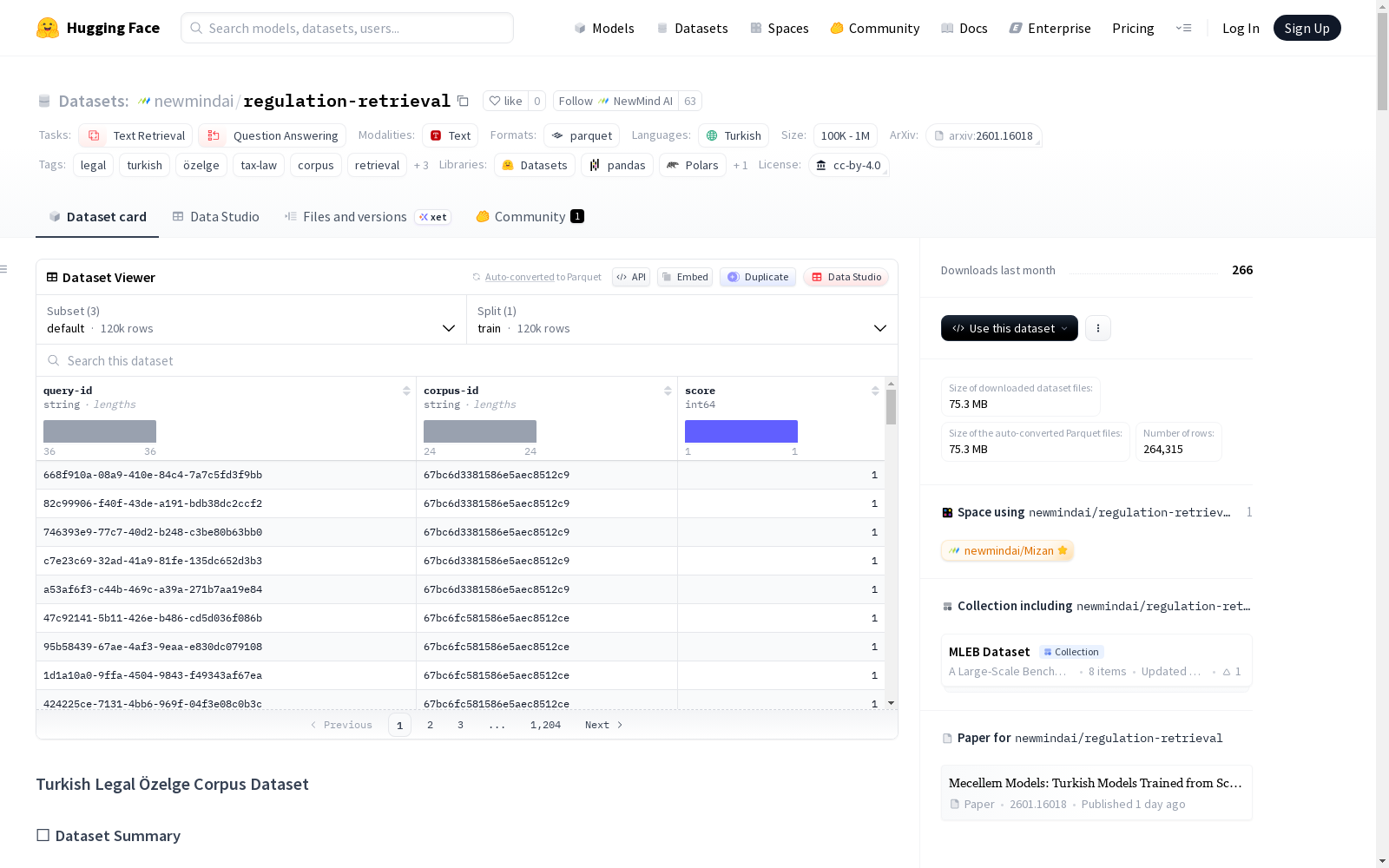
Task: Go to Models in the top navigation
Action: [x=604, y=28]
